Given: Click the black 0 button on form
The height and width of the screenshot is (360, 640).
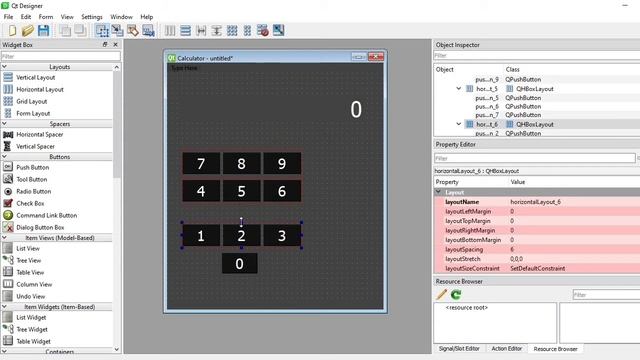Looking at the screenshot, I should 240,264.
